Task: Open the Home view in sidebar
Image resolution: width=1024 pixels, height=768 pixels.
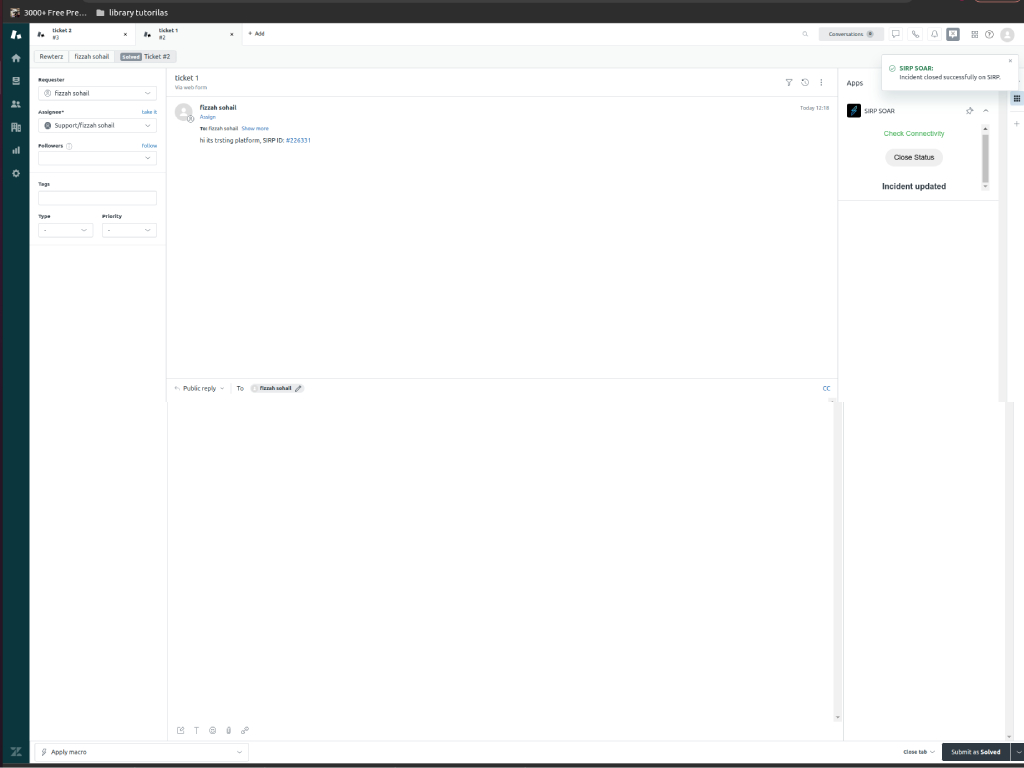Action: click(15, 58)
